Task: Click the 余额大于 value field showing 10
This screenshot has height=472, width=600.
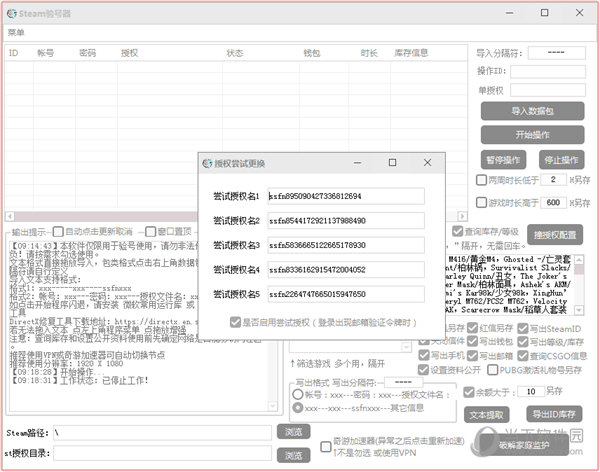Action: click(531, 392)
